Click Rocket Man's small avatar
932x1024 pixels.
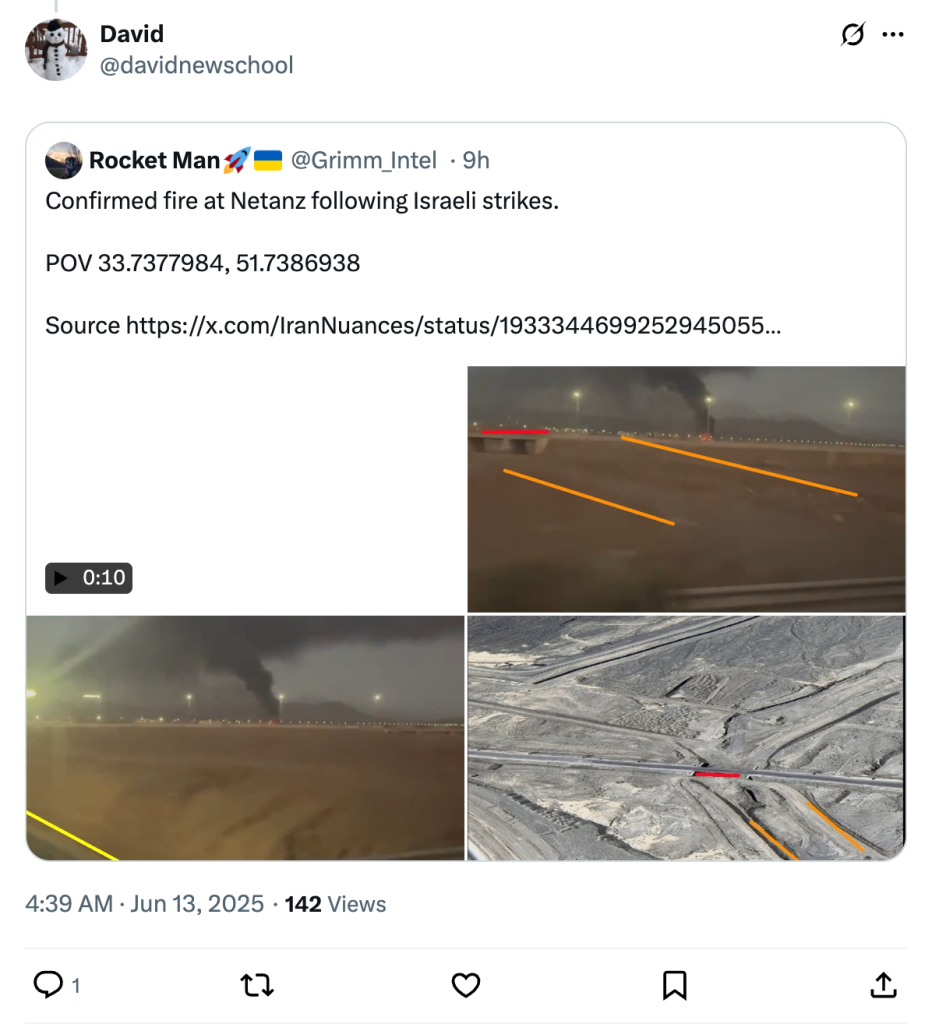[x=64, y=160]
